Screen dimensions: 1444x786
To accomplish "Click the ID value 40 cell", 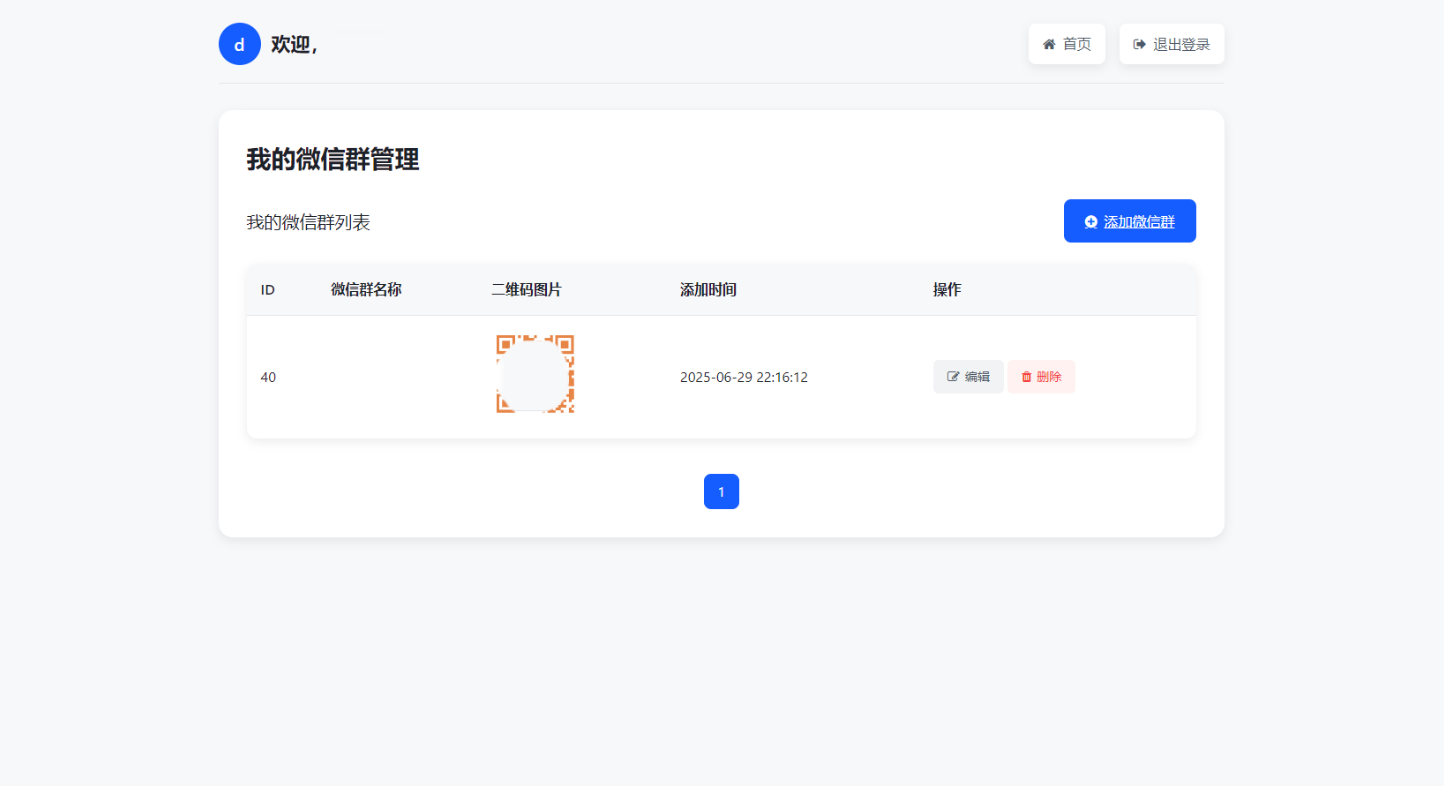I will 268,377.
